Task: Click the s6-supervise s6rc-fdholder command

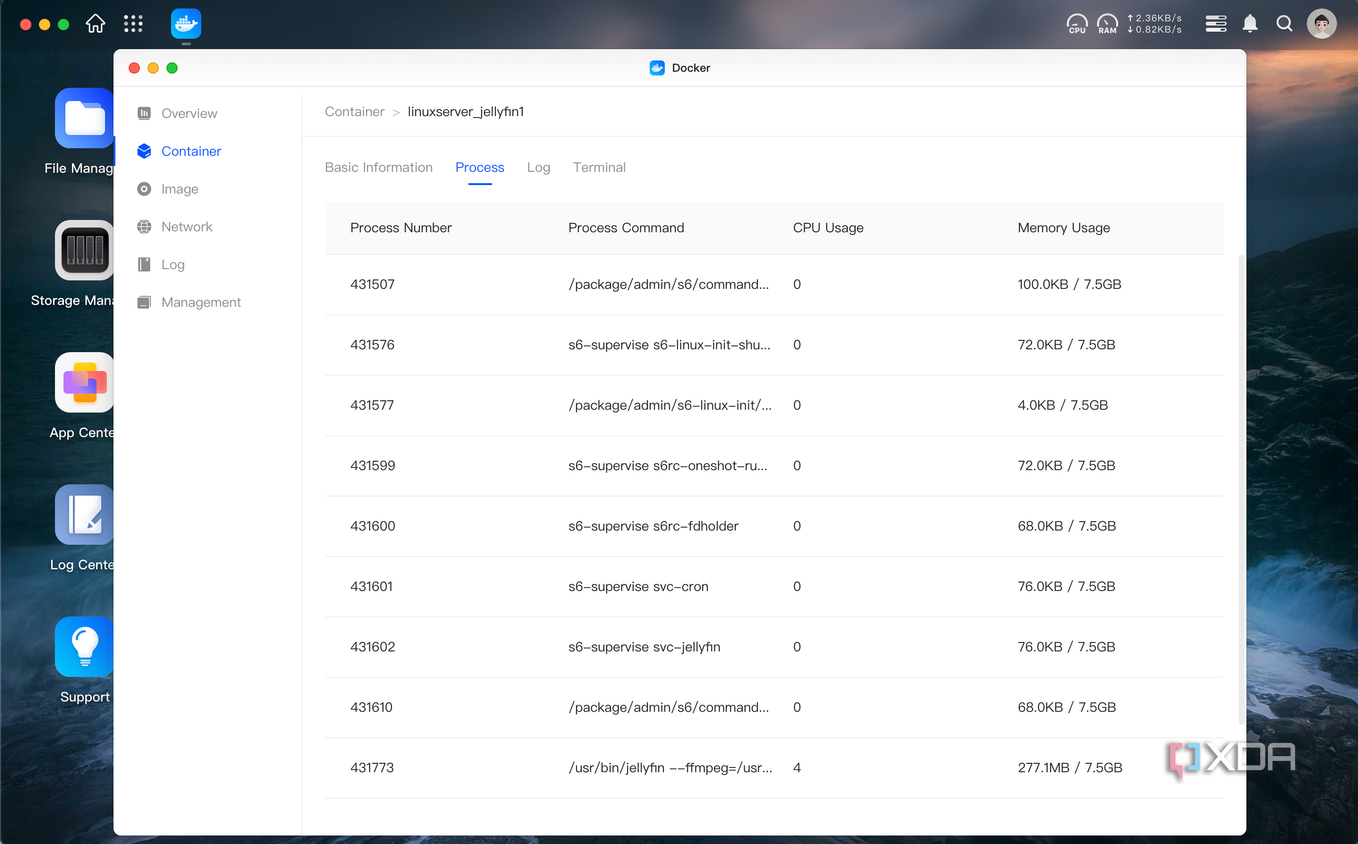Action: click(653, 526)
